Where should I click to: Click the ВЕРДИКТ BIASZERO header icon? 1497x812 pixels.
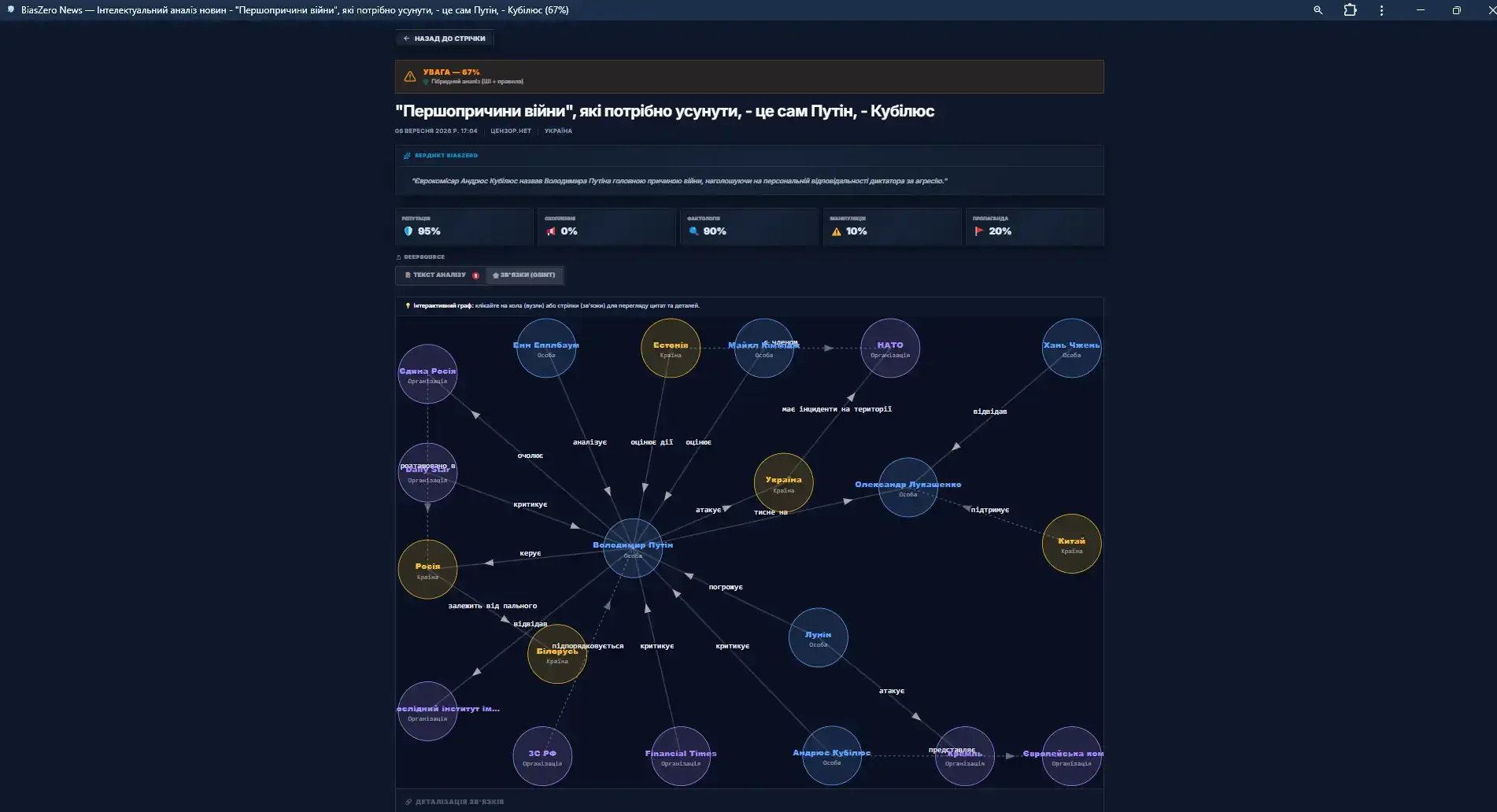tap(407, 156)
